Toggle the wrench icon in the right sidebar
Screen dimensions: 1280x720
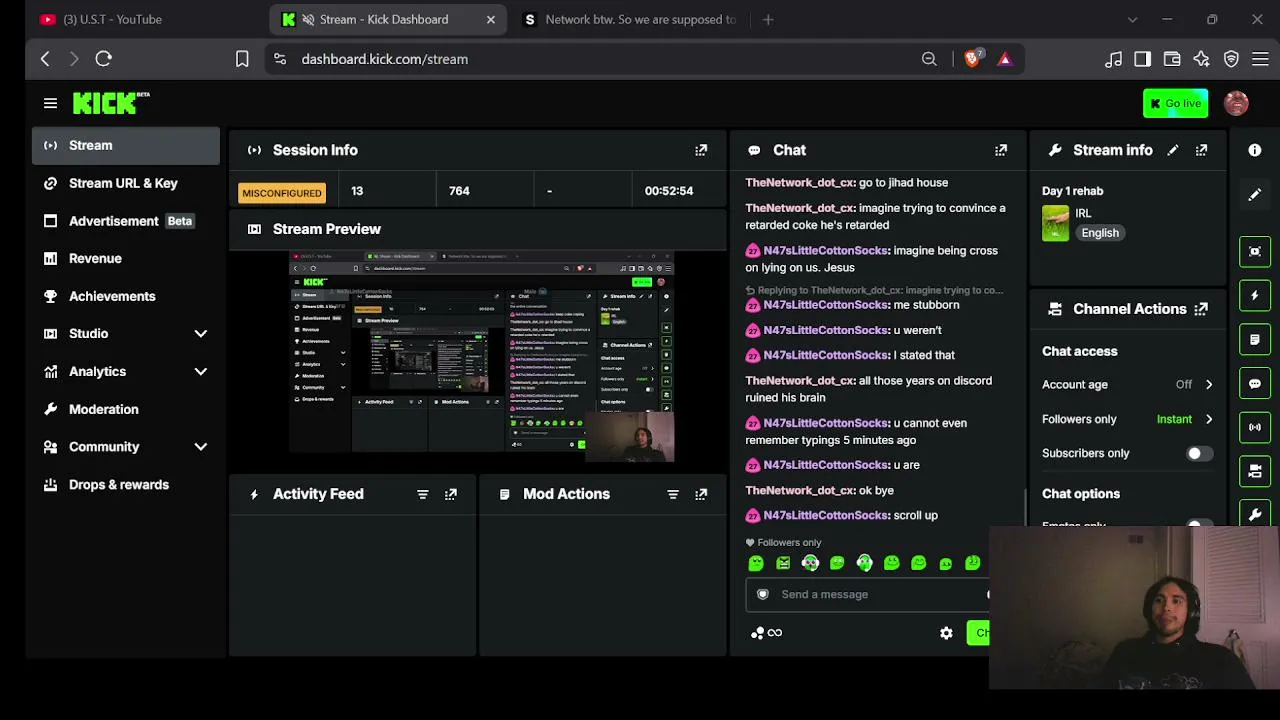[1255, 515]
